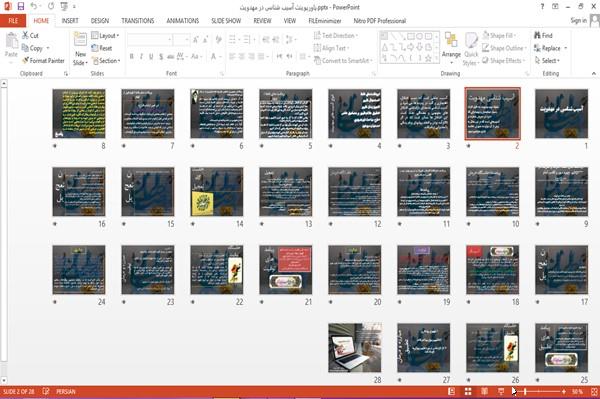Toggle Bold formatting
The height and width of the screenshot is (399, 600).
pos(132,57)
